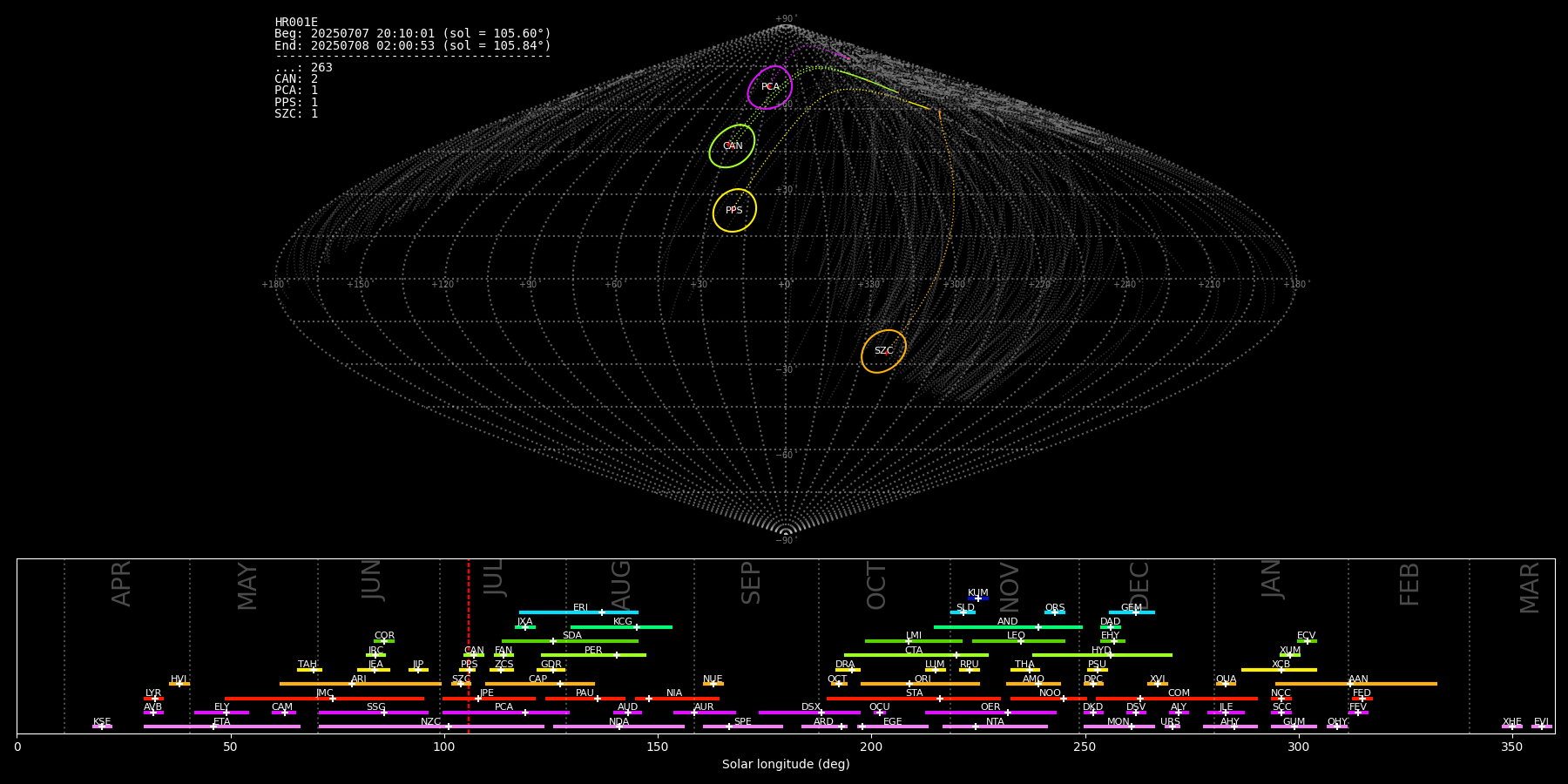Click the 'Beg: 20250707 20:10:01' line

413,34
